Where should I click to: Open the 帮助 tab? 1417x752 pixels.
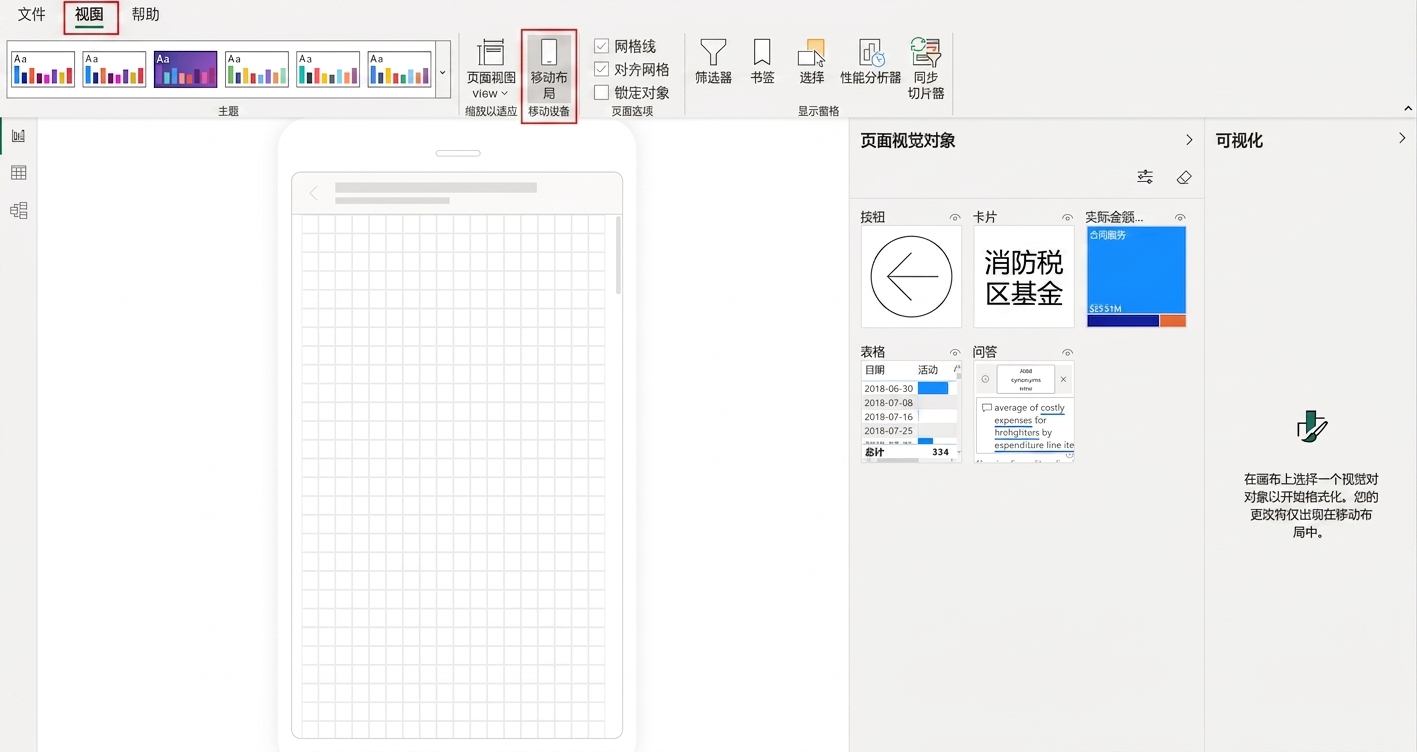coord(146,14)
